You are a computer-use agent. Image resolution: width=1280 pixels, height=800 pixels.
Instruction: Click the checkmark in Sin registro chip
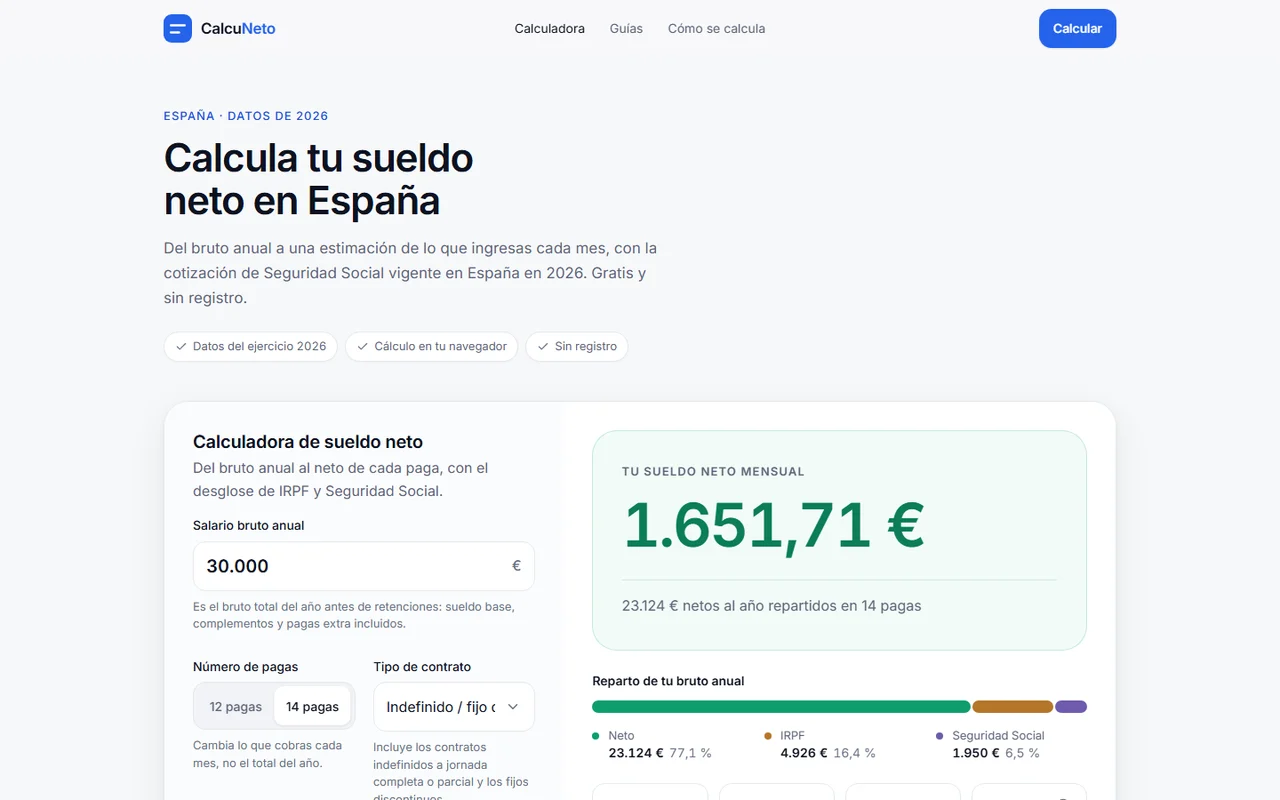pyautogui.click(x=543, y=346)
